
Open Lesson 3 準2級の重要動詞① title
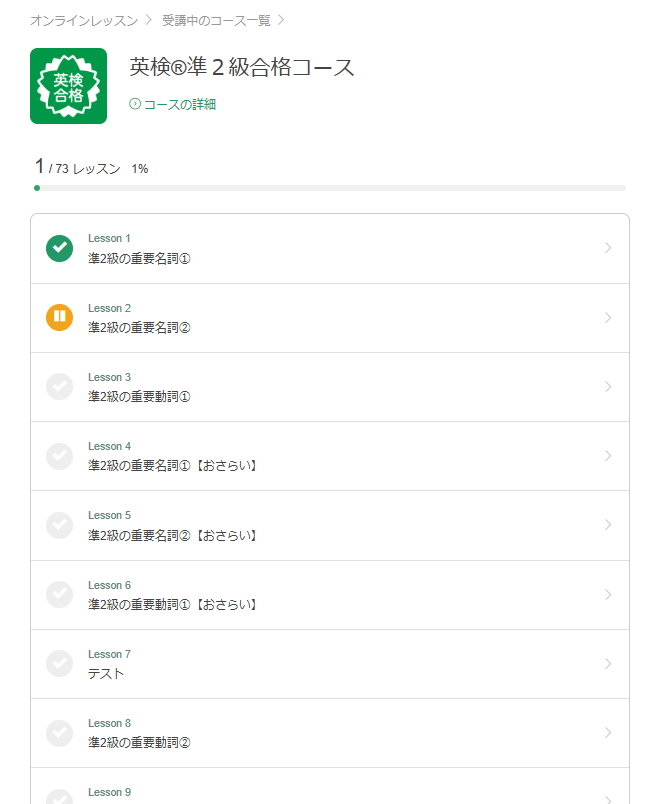139,396
